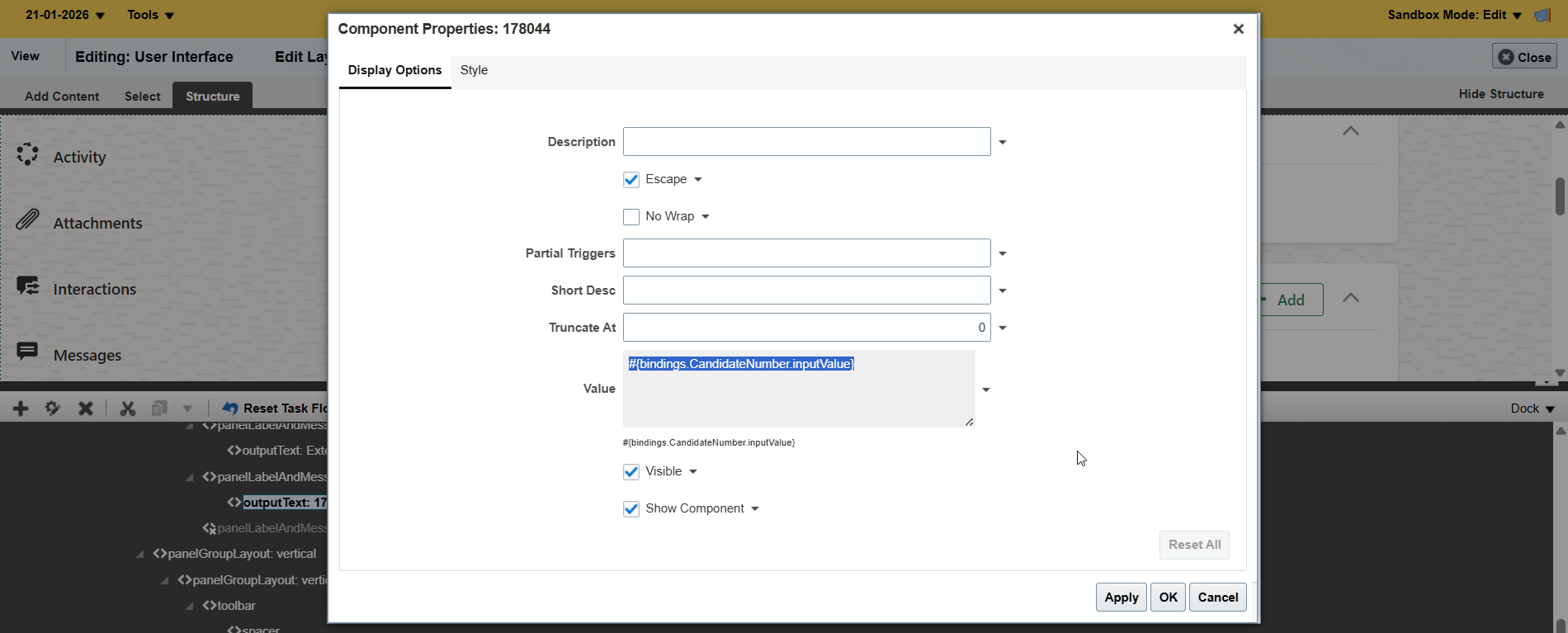This screenshot has height=633, width=1568.
Task: Click the Activity icon in the sidebar
Action: (28, 154)
